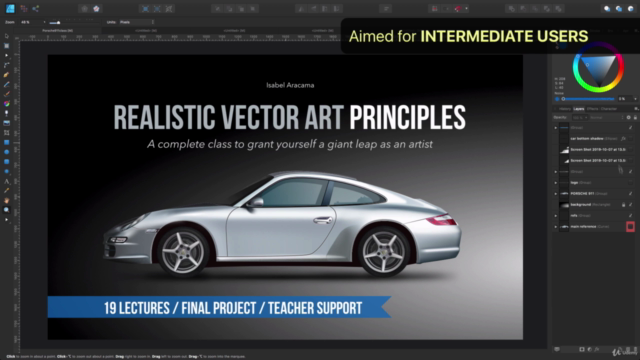Switch to the Export persona

click(x=36, y=9)
